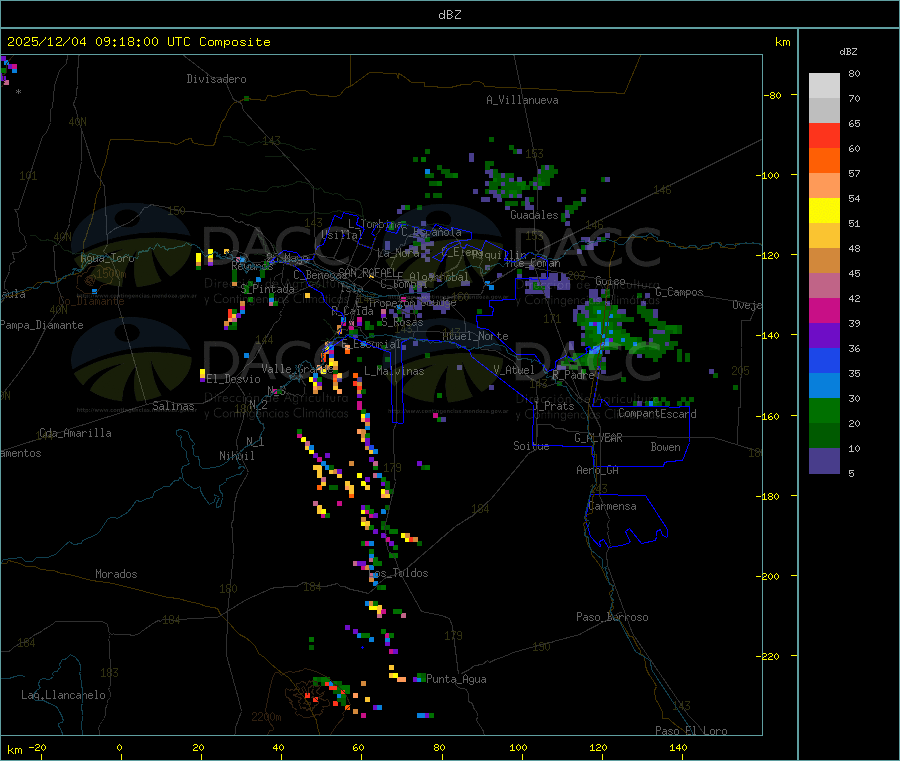Screen dimensions: 900x761
Task: Select the green 20 dBZ legend swatch
Action: (x=824, y=410)
